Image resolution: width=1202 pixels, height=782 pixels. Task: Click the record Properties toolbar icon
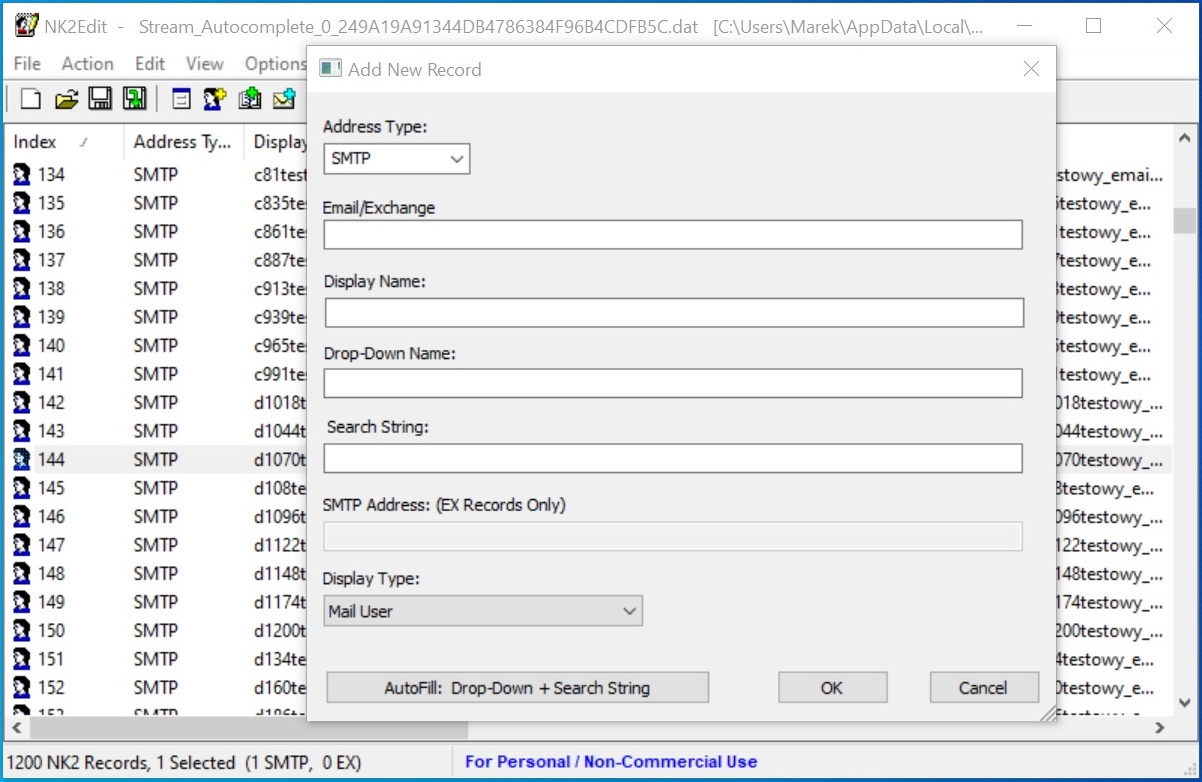181,98
